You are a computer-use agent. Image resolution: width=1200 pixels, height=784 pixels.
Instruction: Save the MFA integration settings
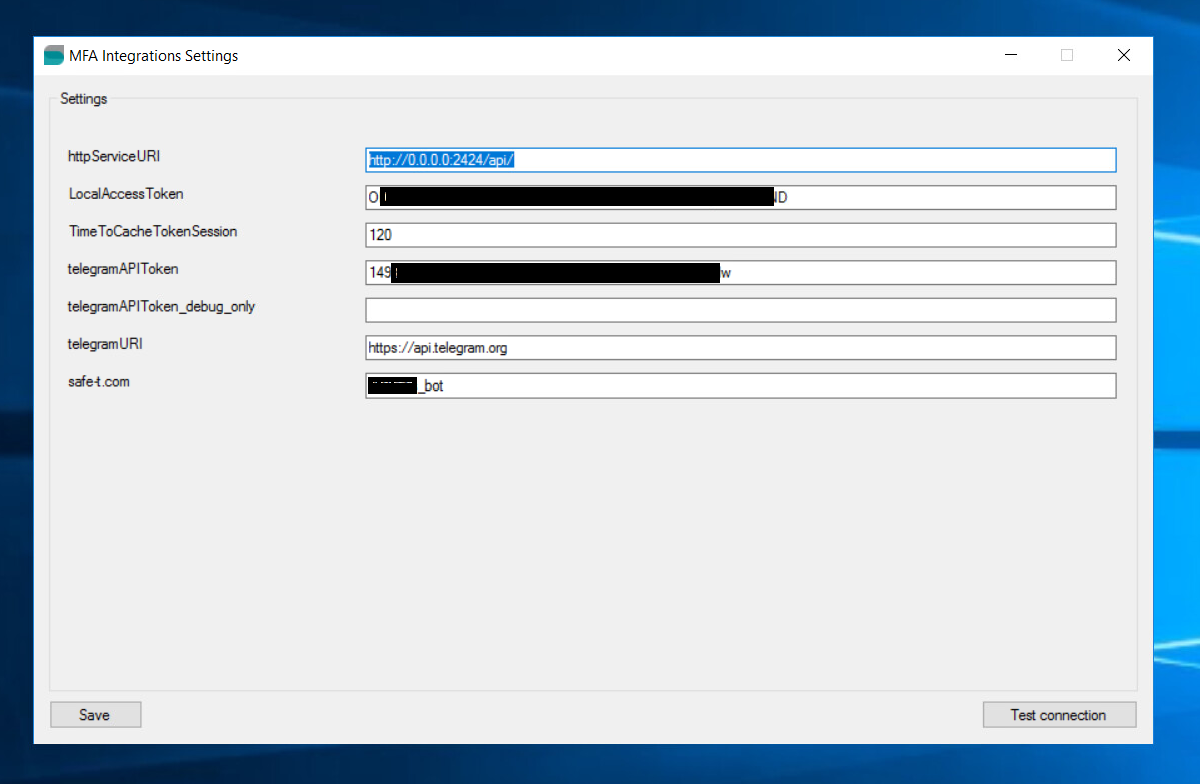[x=95, y=715]
